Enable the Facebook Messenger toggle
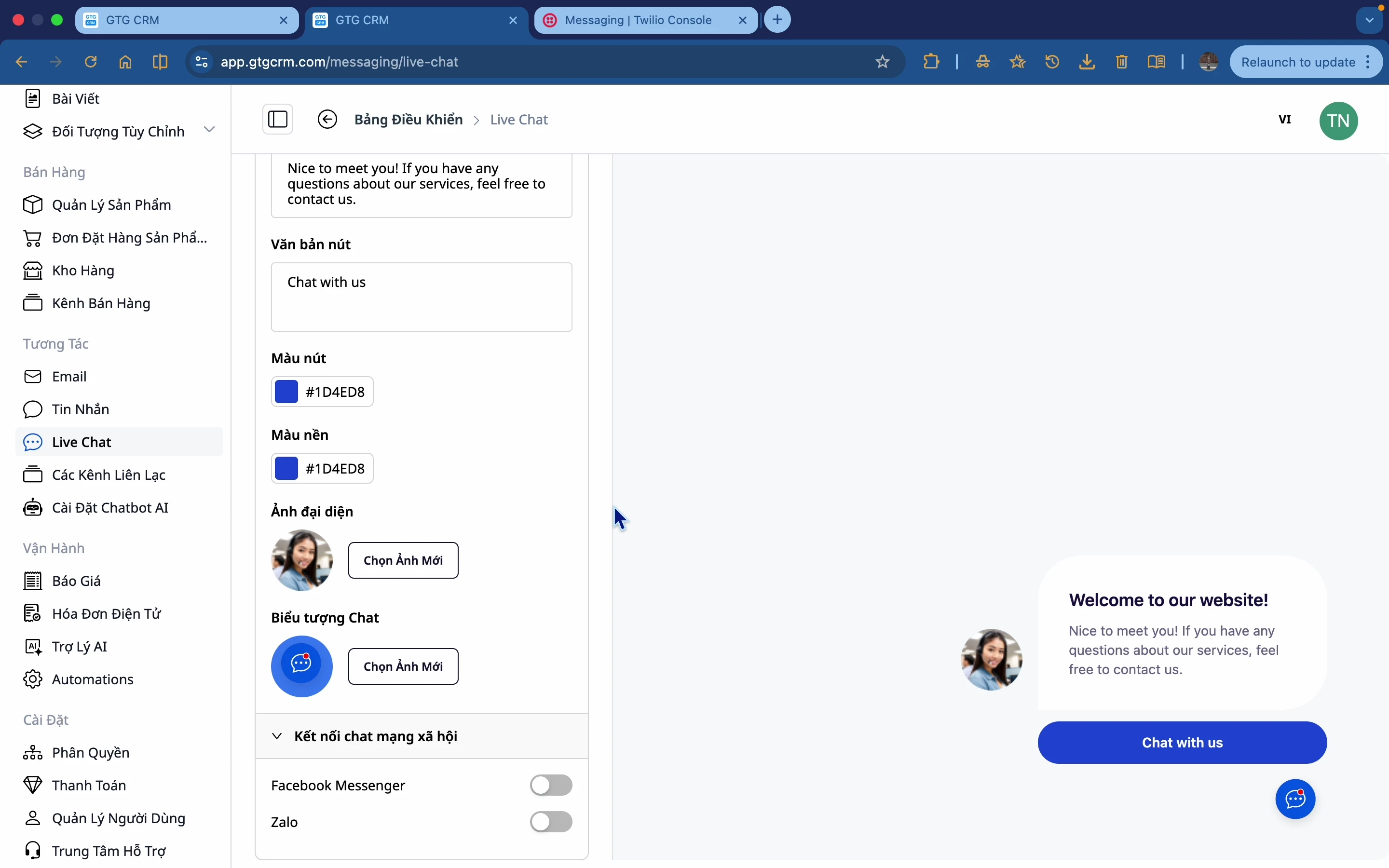Viewport: 1389px width, 868px height. click(550, 785)
